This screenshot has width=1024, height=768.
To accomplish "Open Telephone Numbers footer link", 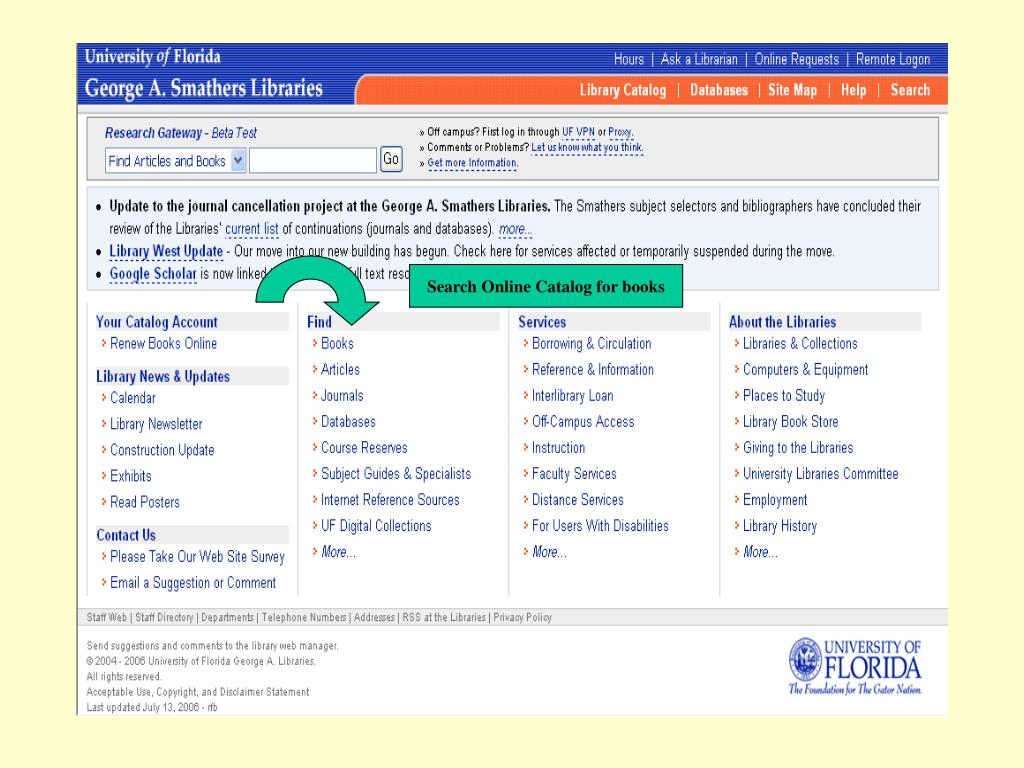I will 304,617.
